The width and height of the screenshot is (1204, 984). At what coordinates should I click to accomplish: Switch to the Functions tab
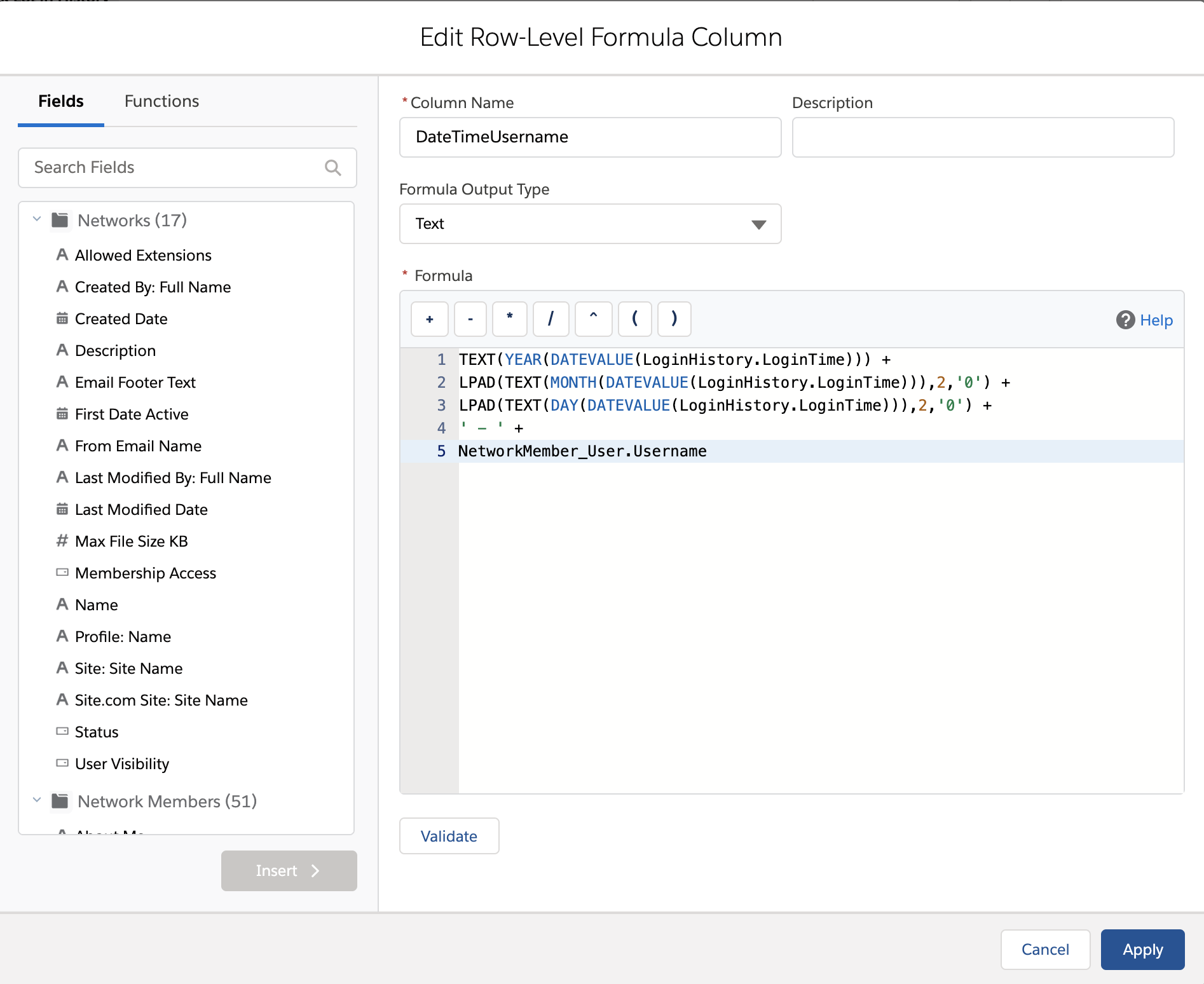coord(161,101)
